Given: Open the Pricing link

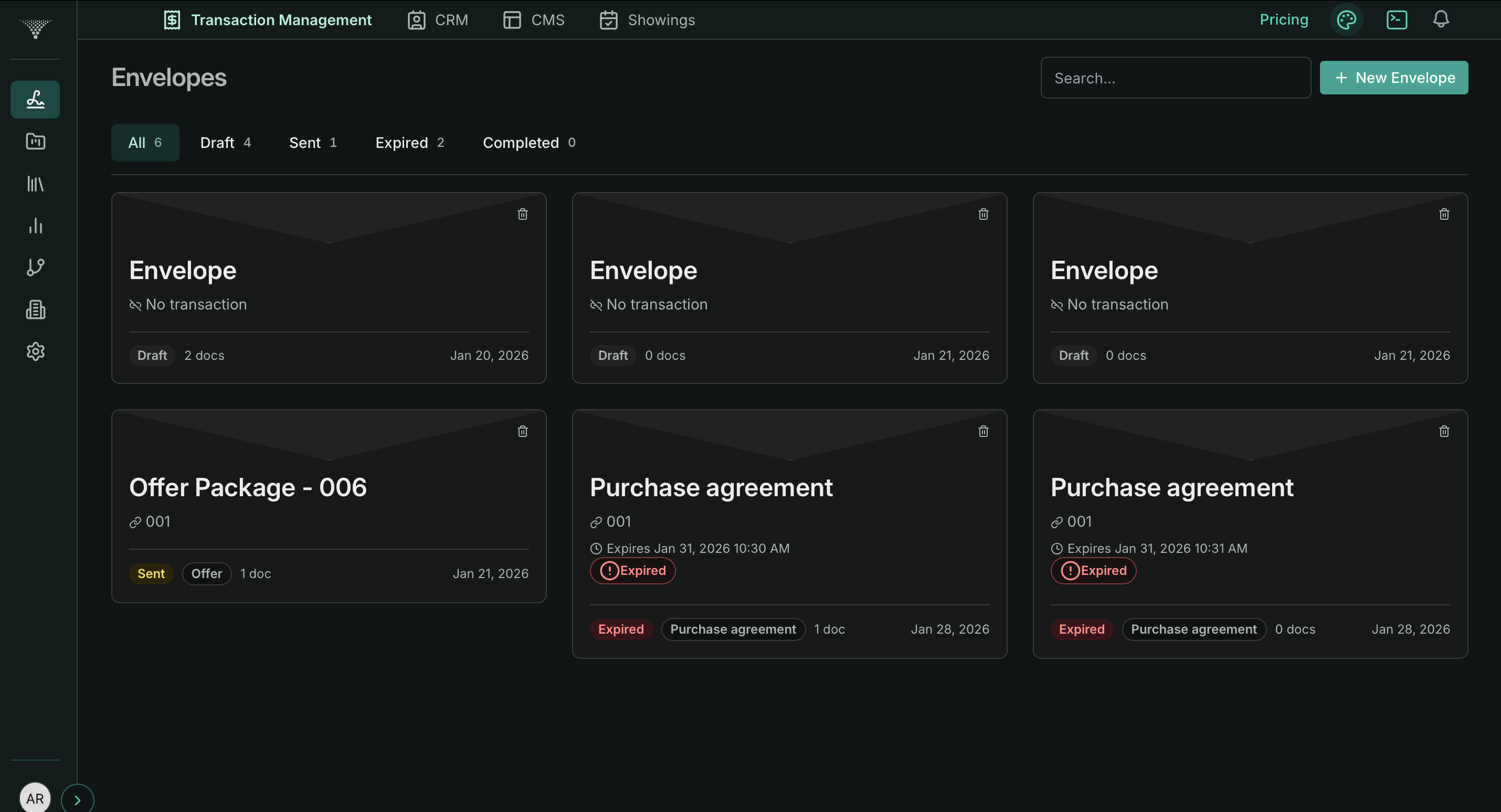Looking at the screenshot, I should (x=1284, y=20).
